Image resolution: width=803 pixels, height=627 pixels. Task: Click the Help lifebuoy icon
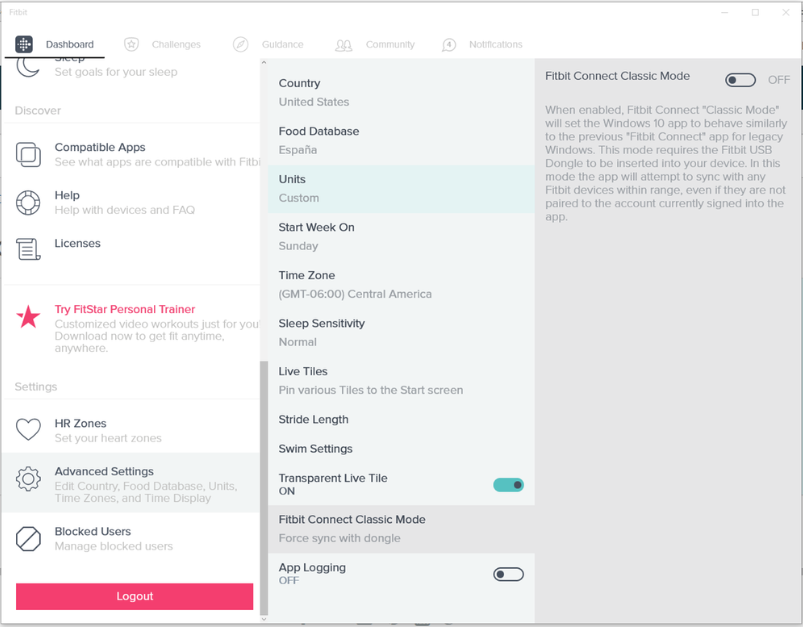point(28,202)
